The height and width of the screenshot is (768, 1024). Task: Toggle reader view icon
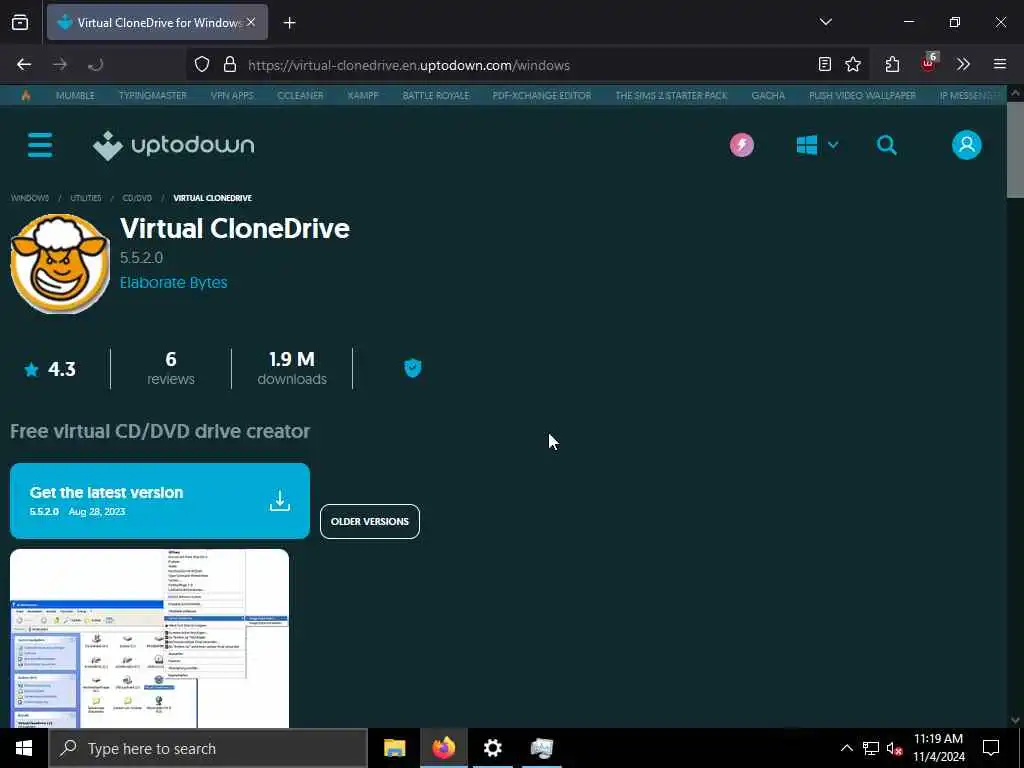click(x=825, y=64)
